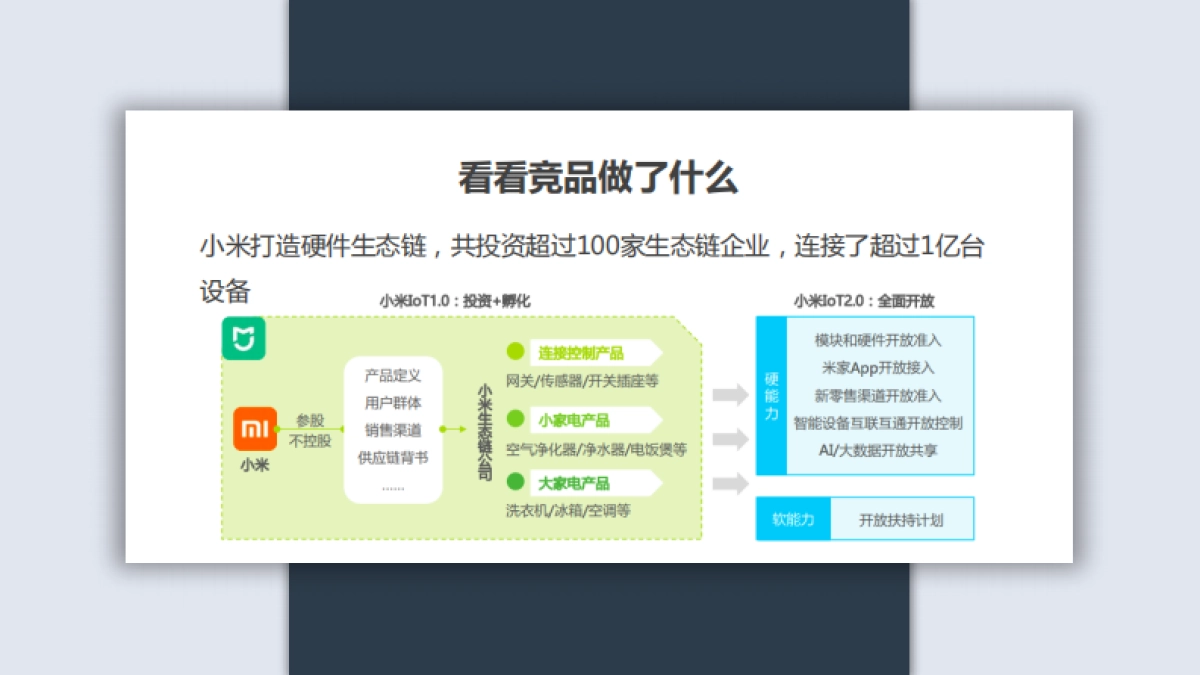Click the green bullet beside 连接控制产品
Image resolution: width=1200 pixels, height=675 pixels.
point(515,352)
